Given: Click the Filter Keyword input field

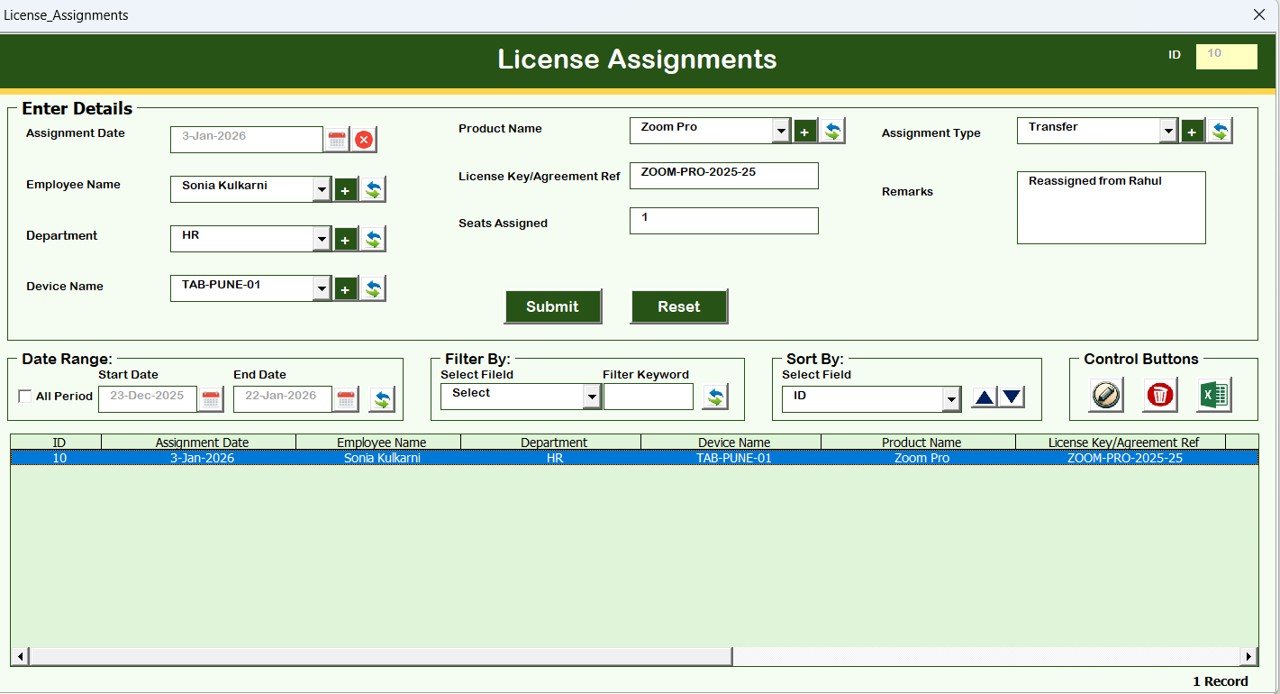Looking at the screenshot, I should [648, 397].
